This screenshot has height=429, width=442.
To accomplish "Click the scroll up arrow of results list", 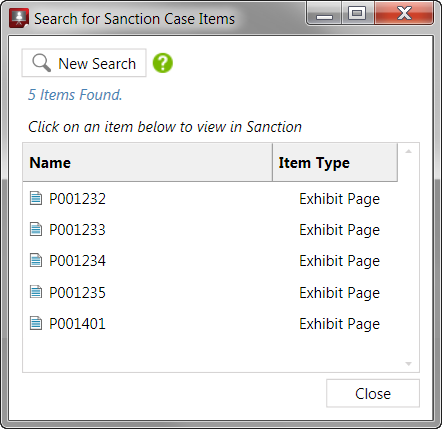I will pos(409,152).
